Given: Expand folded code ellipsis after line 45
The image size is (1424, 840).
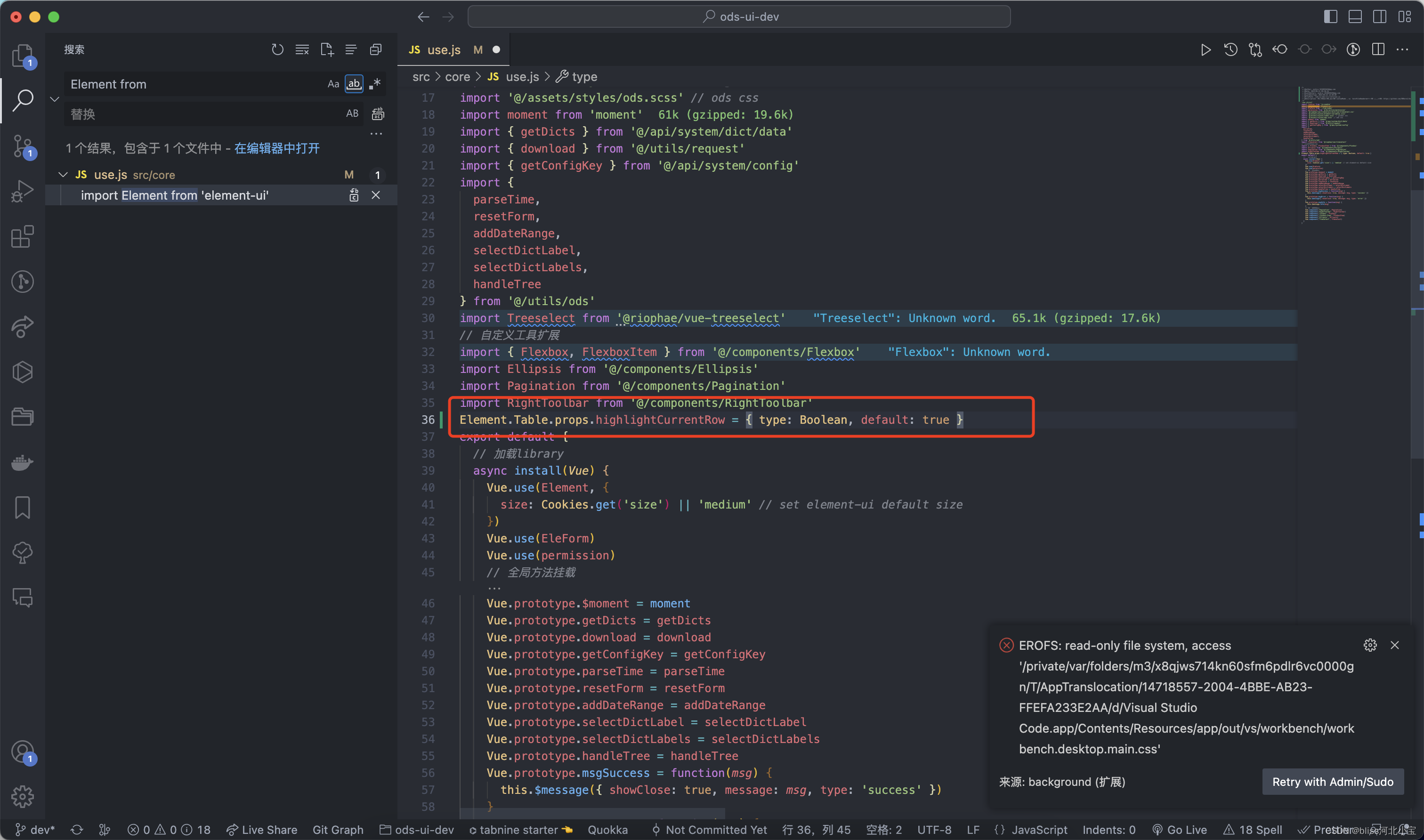Looking at the screenshot, I should coord(494,588).
